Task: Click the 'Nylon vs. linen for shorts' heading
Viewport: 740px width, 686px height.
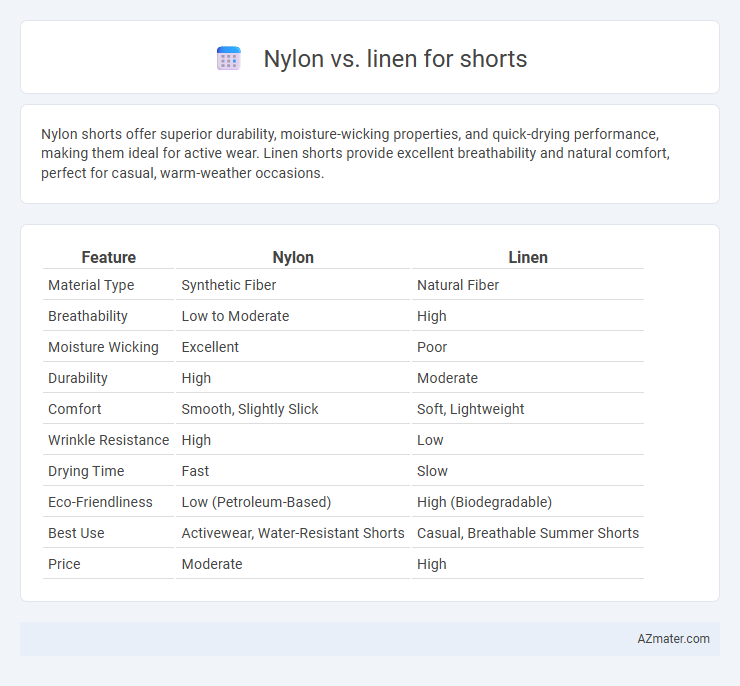Action: point(395,59)
